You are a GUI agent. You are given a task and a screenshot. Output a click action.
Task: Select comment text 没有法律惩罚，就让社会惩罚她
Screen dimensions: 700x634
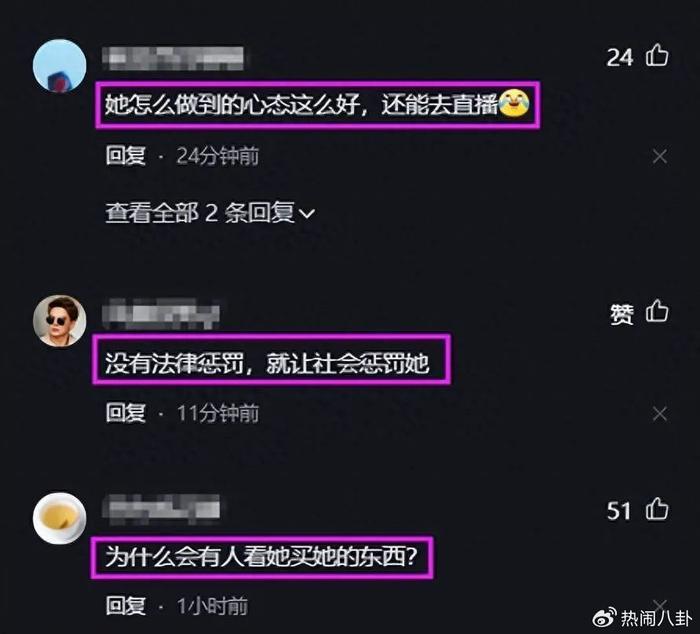coord(267,363)
